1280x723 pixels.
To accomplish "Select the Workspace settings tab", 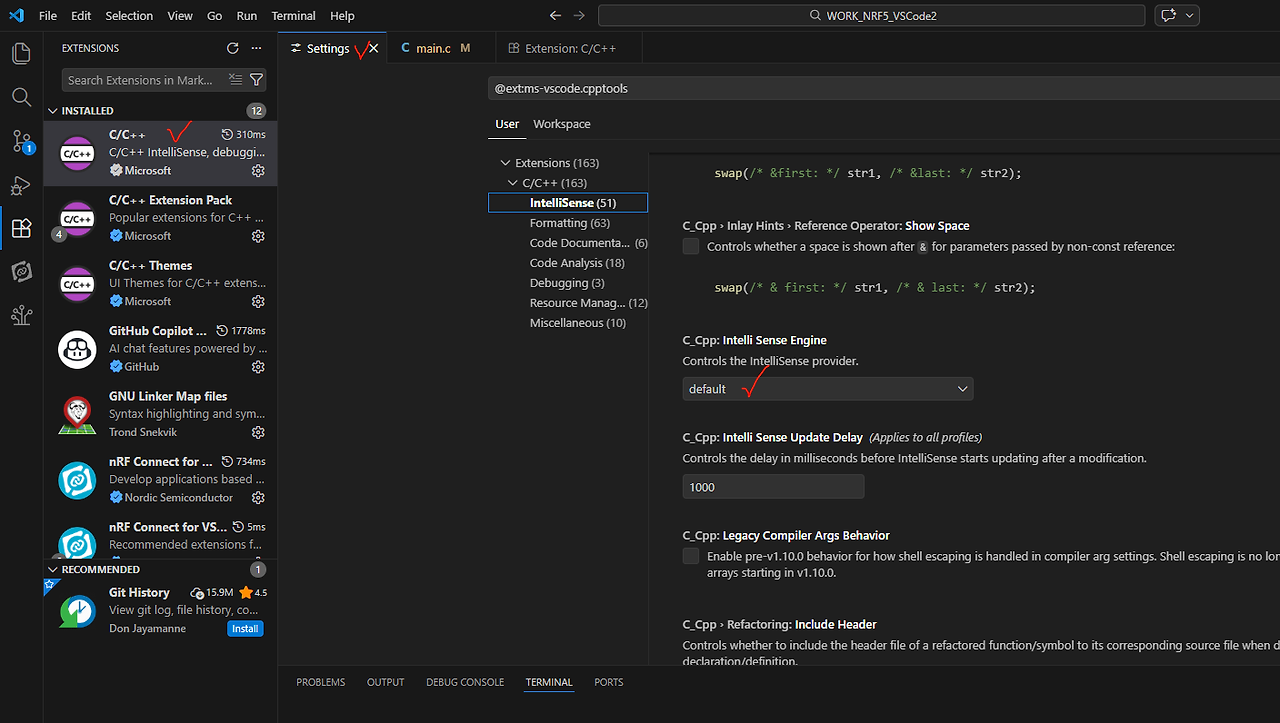I will [x=562, y=124].
